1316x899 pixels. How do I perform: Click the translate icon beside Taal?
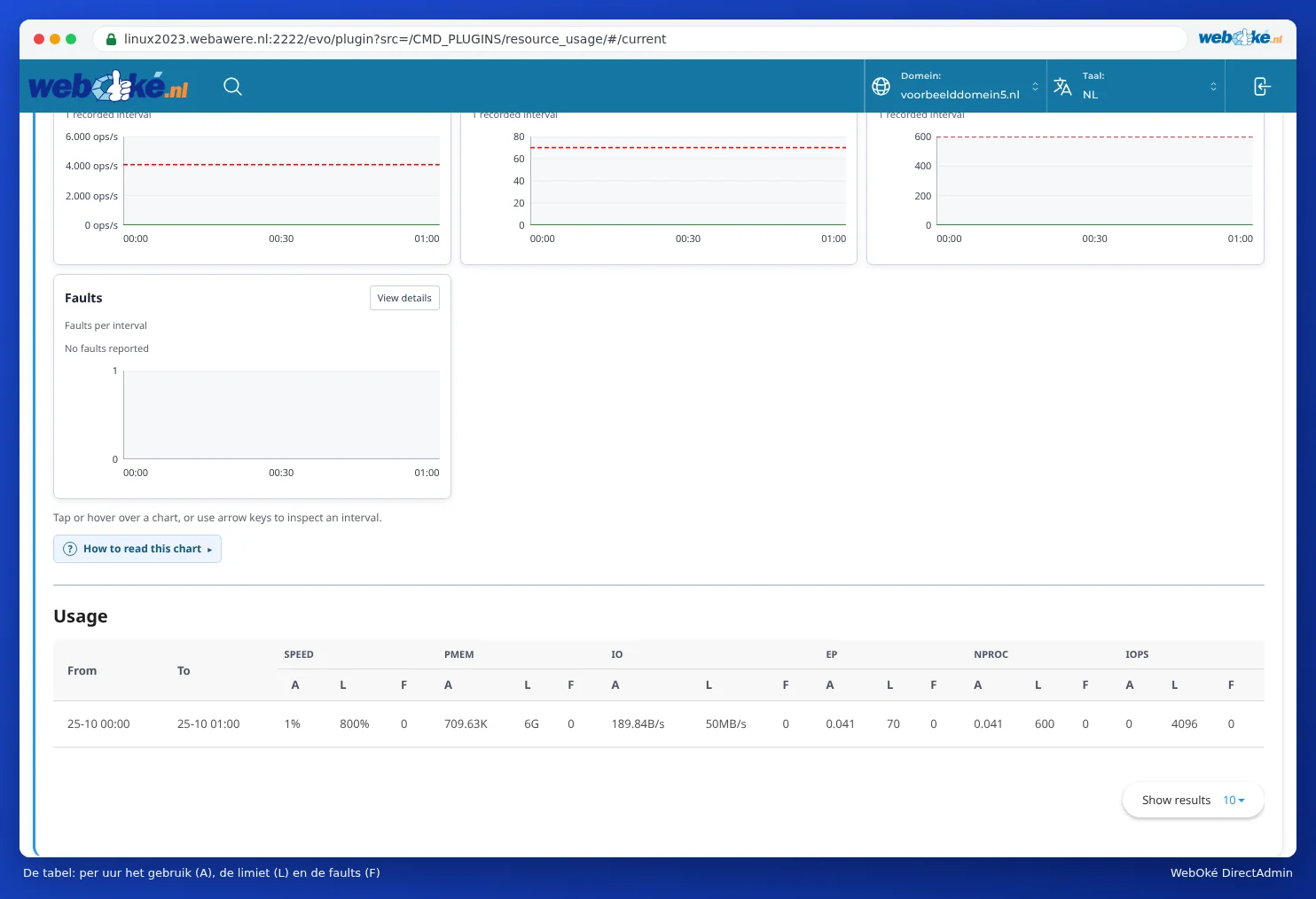(x=1062, y=86)
